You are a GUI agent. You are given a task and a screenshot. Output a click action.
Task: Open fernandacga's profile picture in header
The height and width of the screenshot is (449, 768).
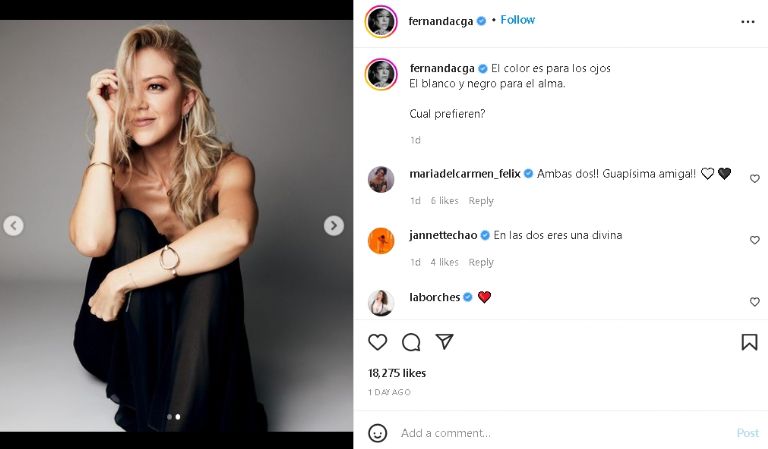(x=381, y=21)
